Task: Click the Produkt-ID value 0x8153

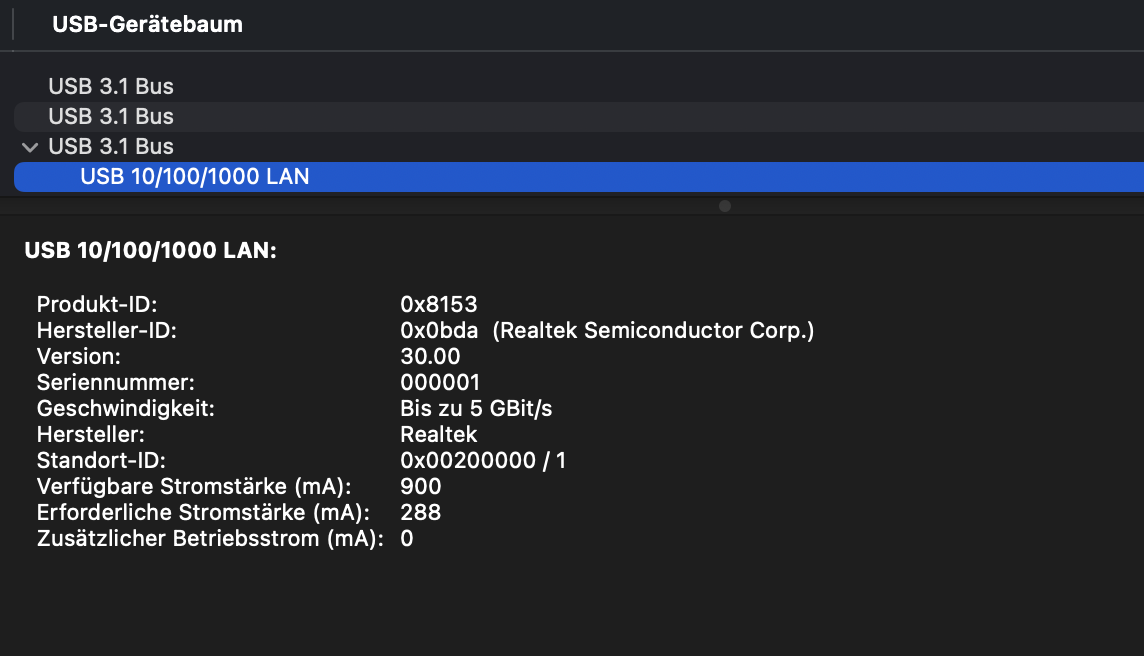Action: pyautogui.click(x=439, y=304)
